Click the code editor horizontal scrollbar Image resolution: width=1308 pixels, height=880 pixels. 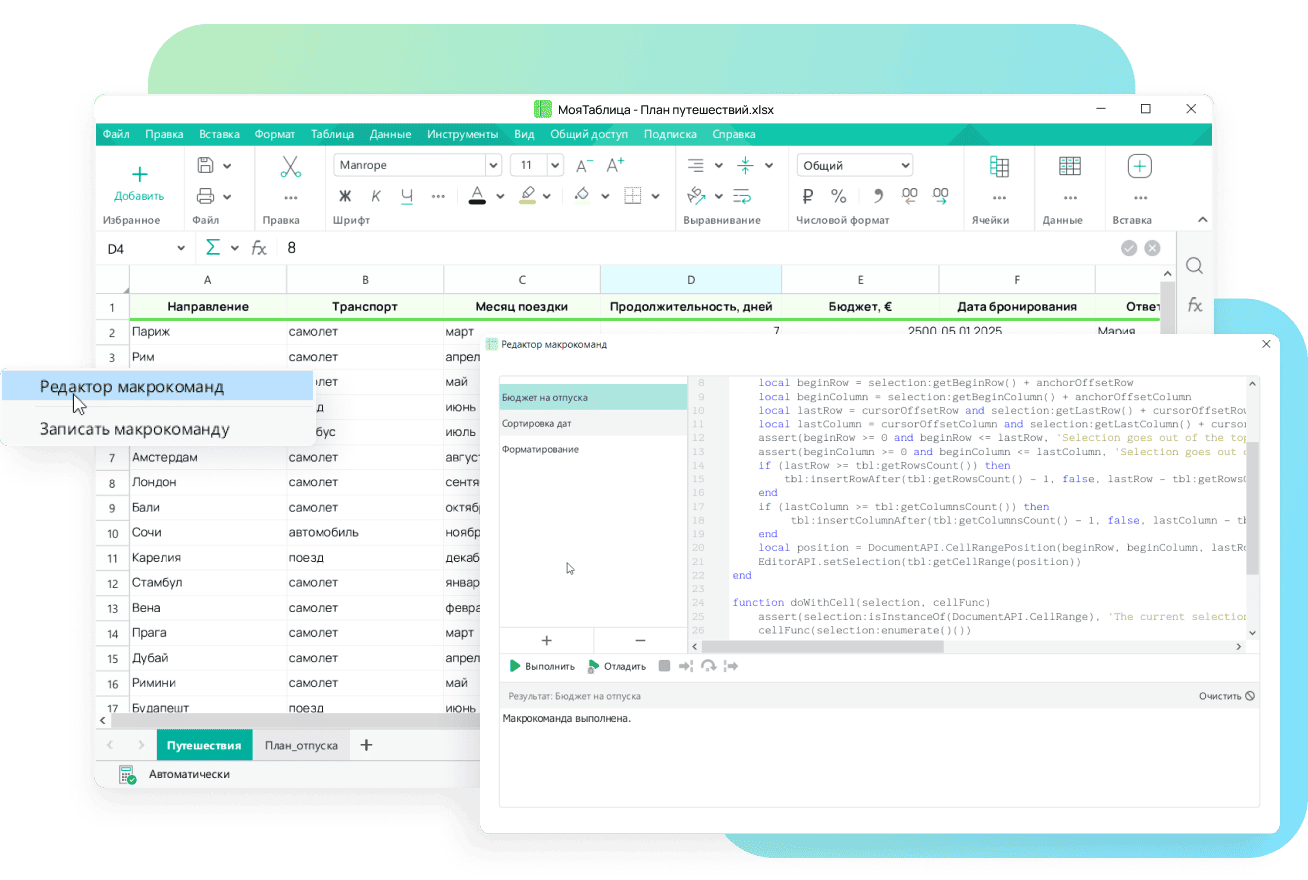[823, 646]
